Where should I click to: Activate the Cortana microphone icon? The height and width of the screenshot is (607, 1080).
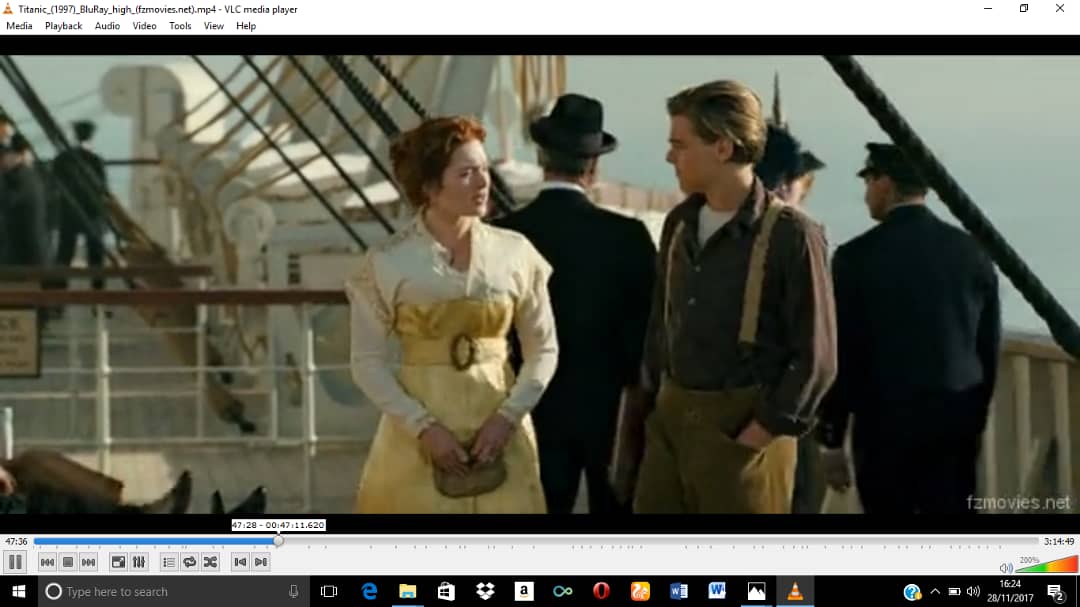[293, 591]
